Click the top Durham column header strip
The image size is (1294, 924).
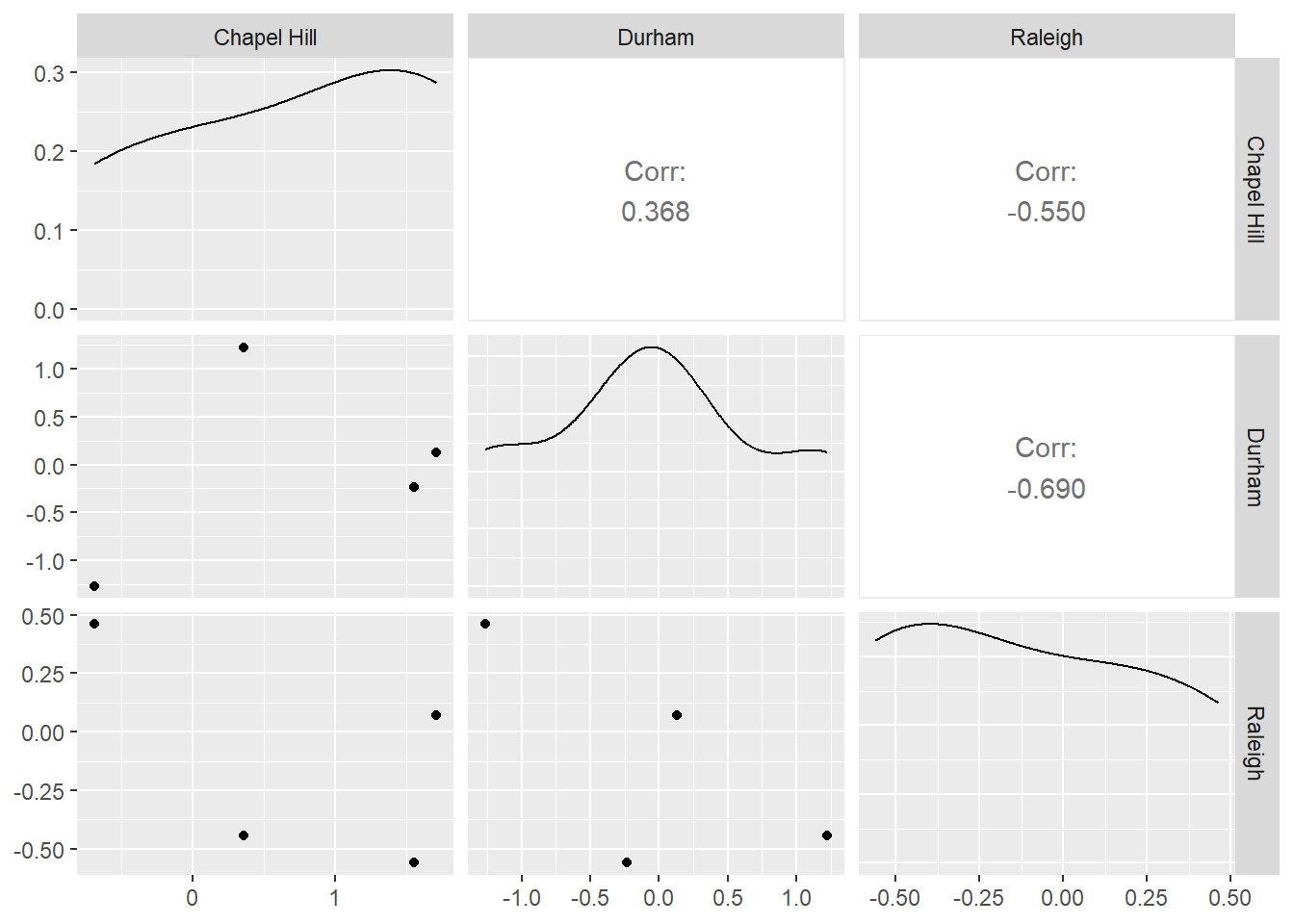pyautogui.click(x=656, y=37)
